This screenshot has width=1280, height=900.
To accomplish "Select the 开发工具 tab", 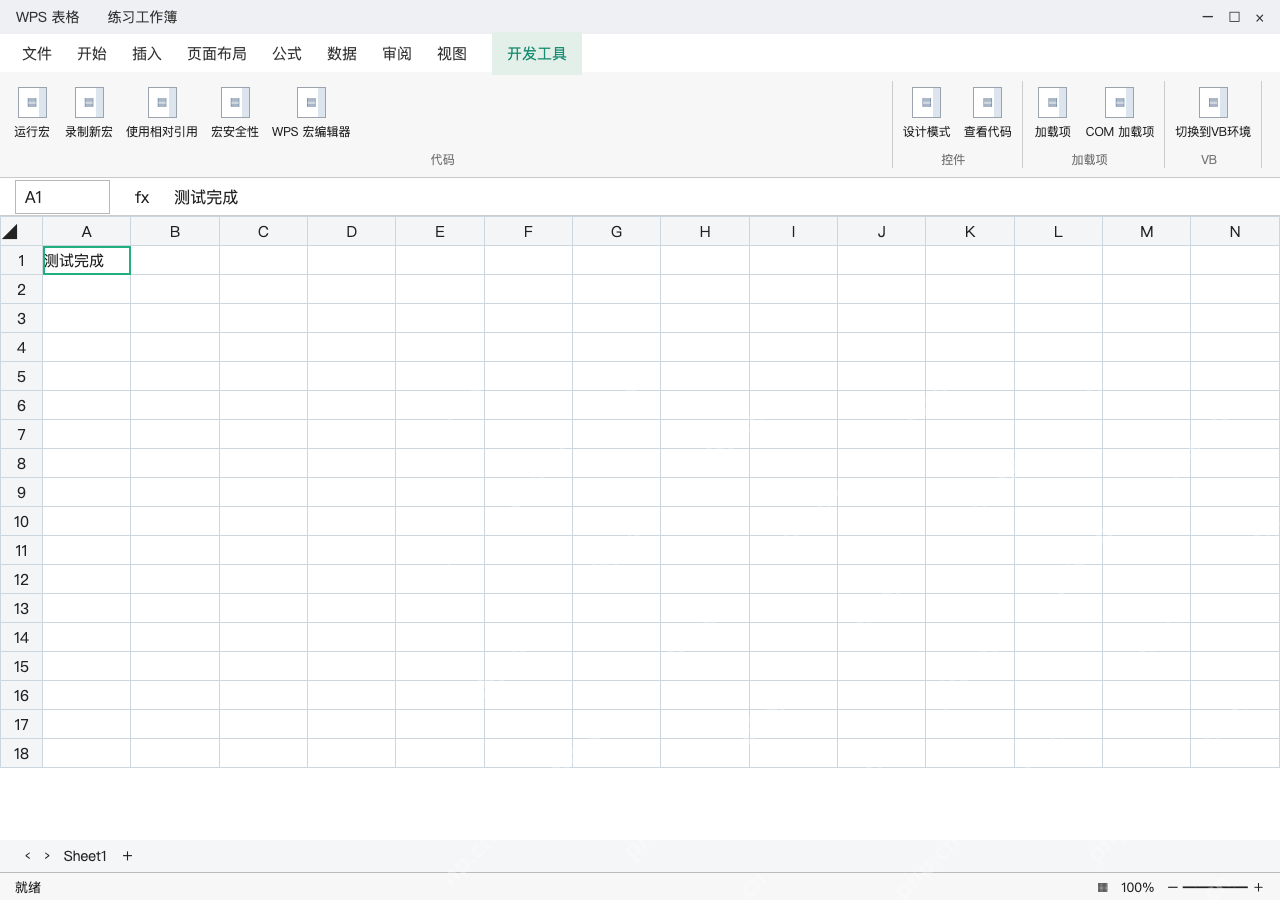I will tap(537, 54).
